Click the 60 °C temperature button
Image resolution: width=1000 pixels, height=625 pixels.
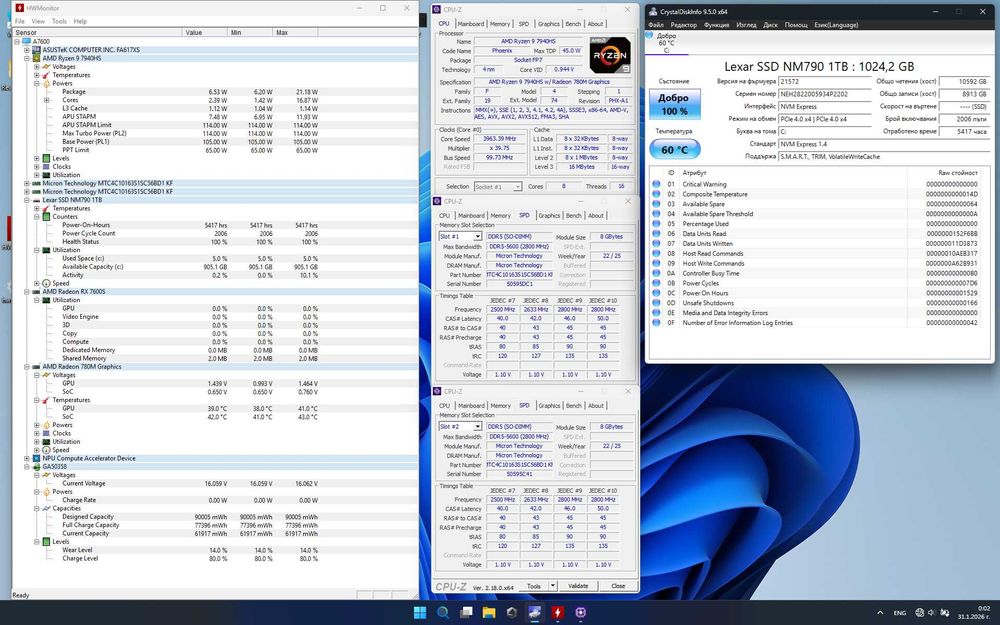(674, 150)
